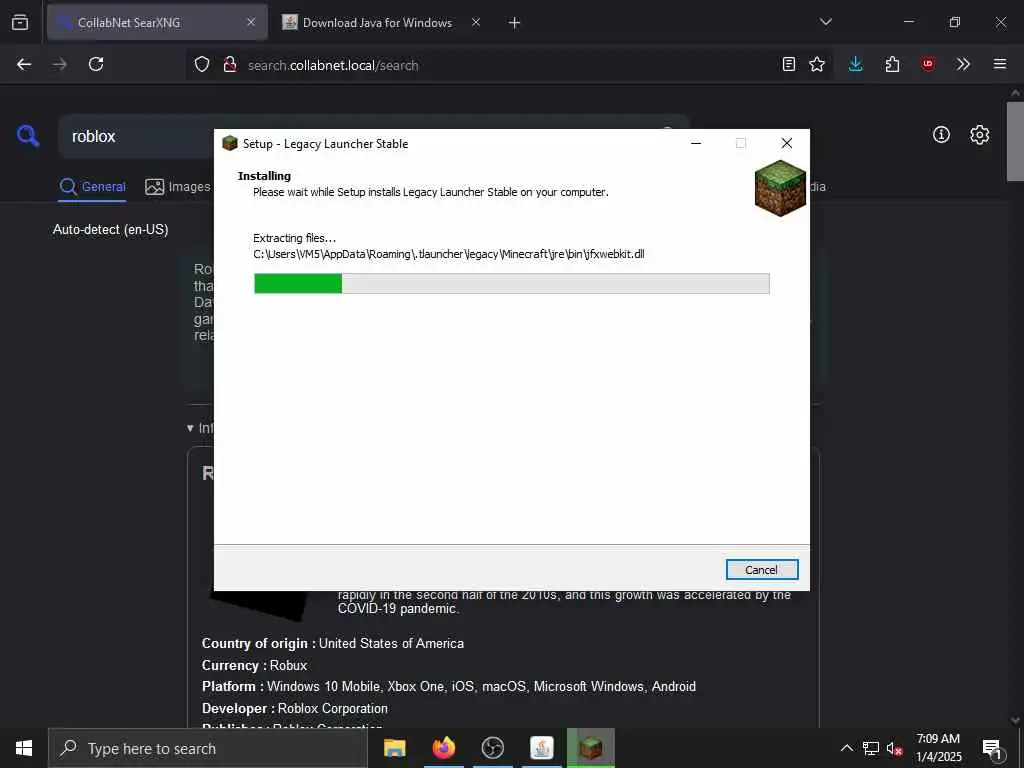
Task: Close the Setup - Legacy Launcher window
Action: pyautogui.click(x=786, y=143)
